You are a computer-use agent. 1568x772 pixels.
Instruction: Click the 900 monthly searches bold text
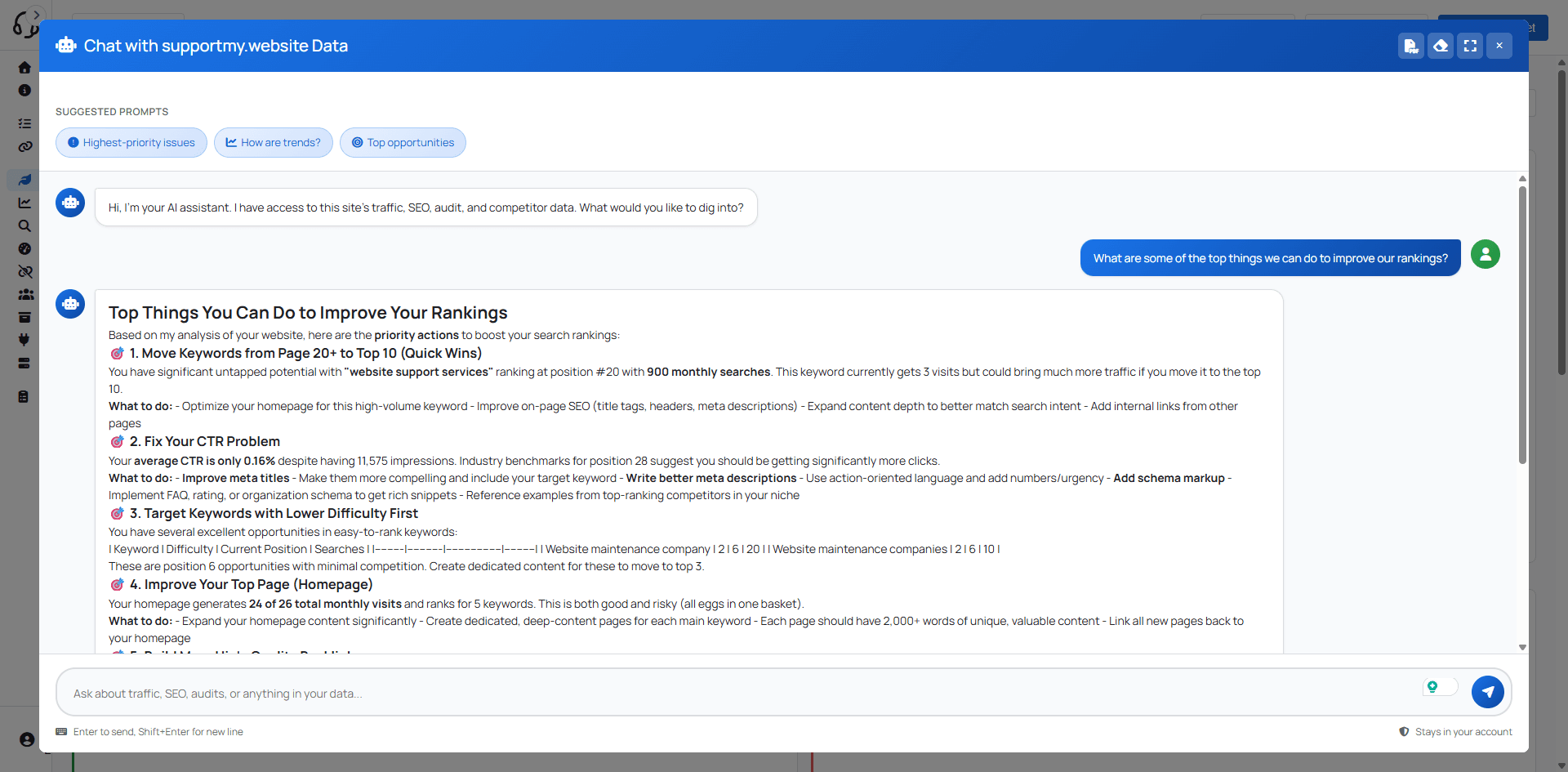[708, 372]
